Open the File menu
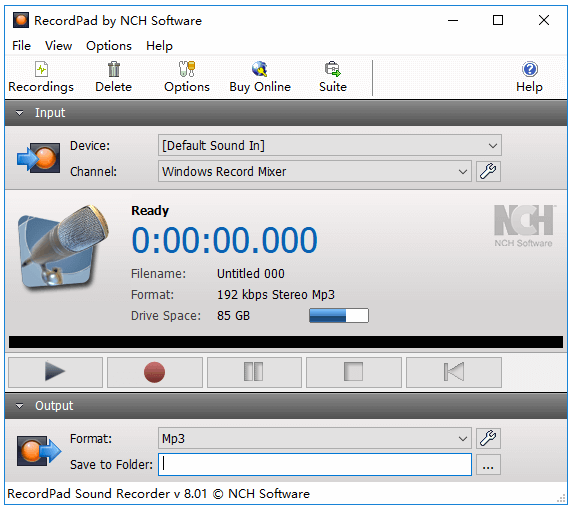Screen dimensions: 571x509 coord(21,46)
